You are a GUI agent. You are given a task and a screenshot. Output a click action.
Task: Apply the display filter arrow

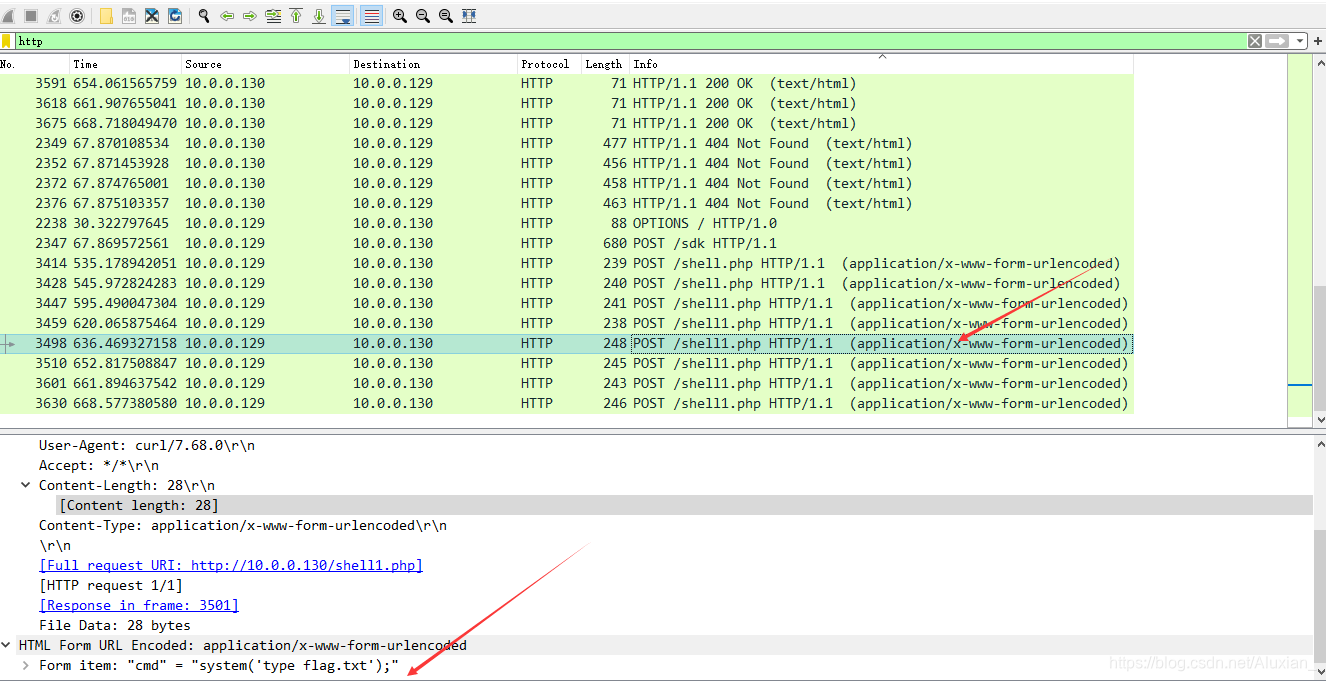point(1277,41)
